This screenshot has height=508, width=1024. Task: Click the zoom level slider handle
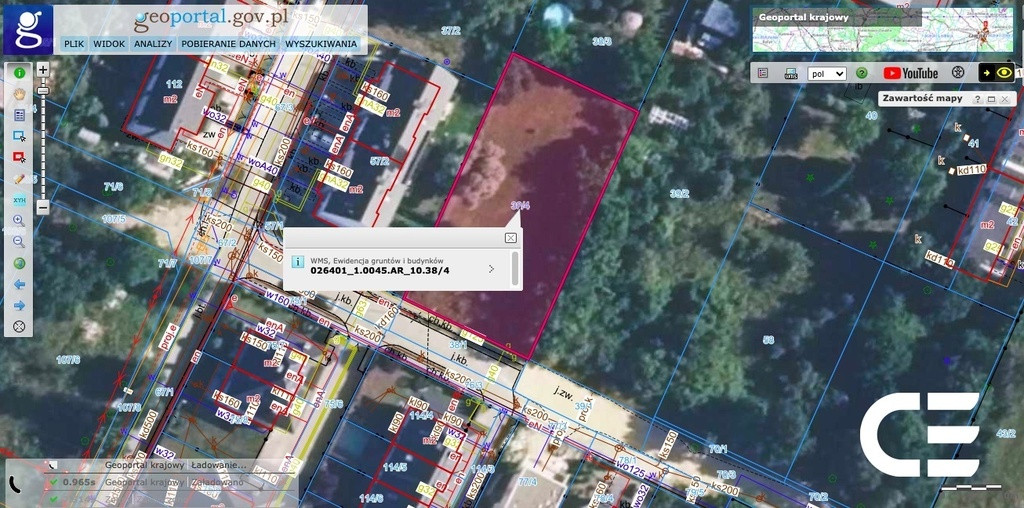coord(42,91)
